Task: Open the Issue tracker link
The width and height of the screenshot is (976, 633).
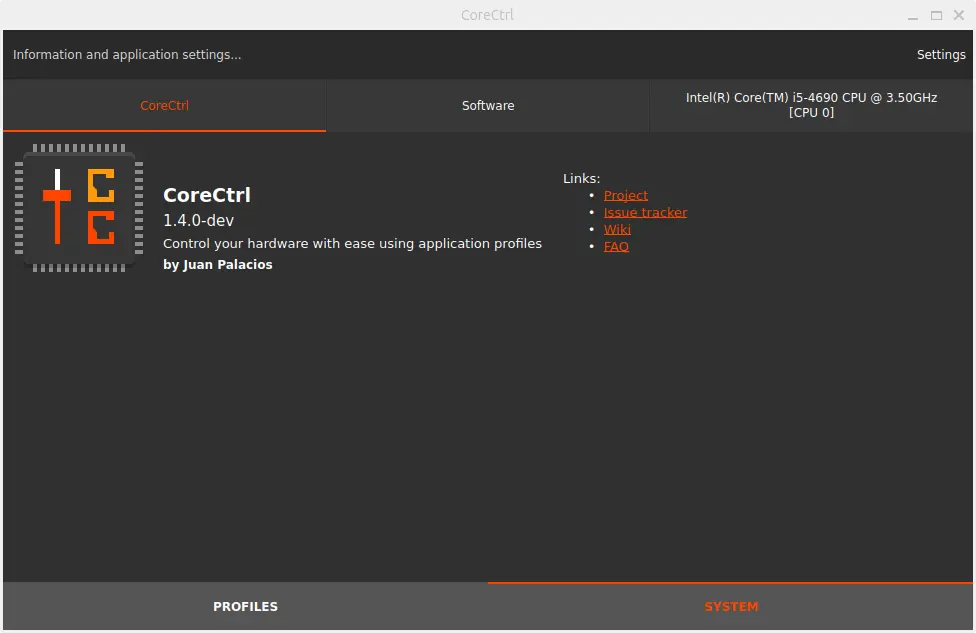Action: [x=645, y=213]
